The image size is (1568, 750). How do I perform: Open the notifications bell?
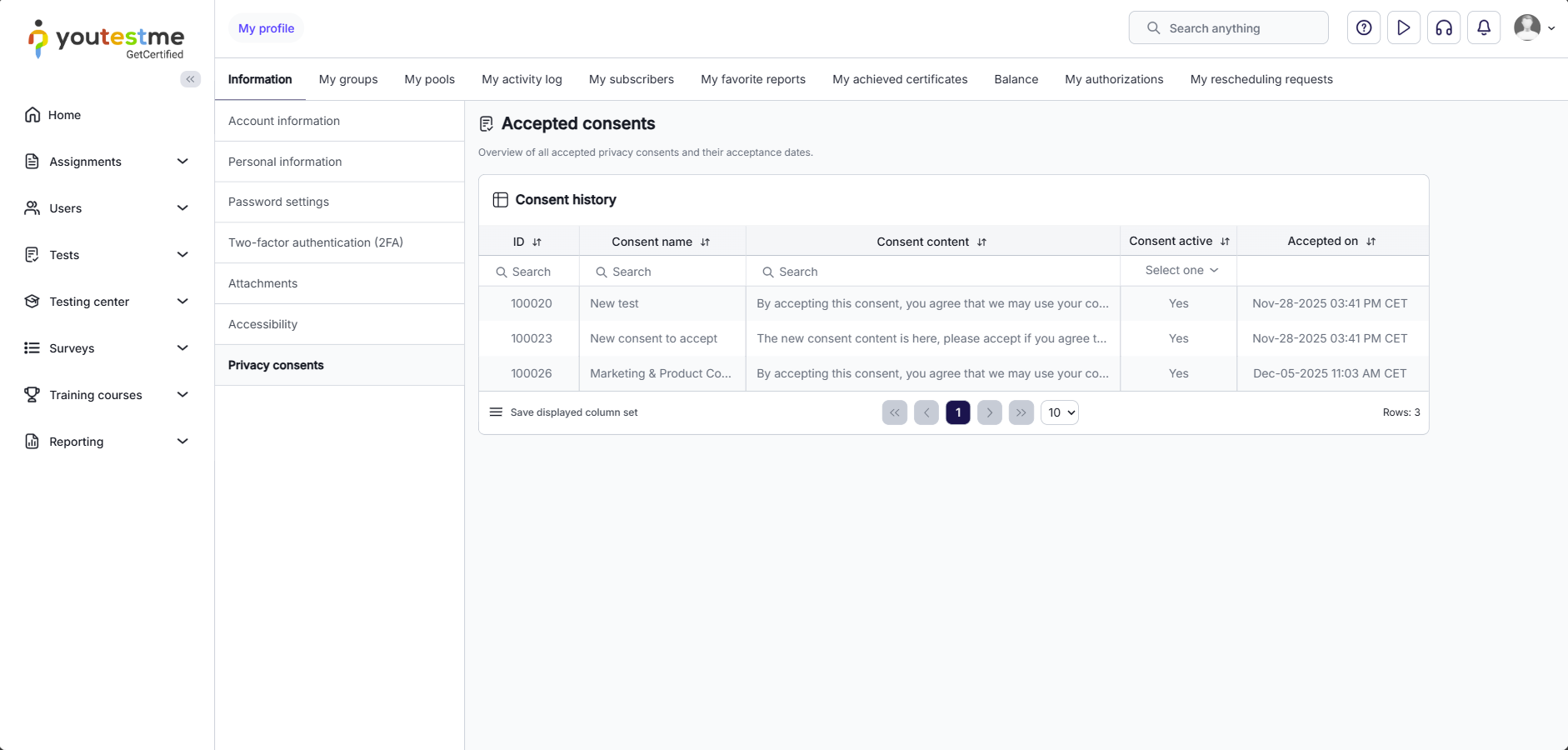[x=1484, y=27]
